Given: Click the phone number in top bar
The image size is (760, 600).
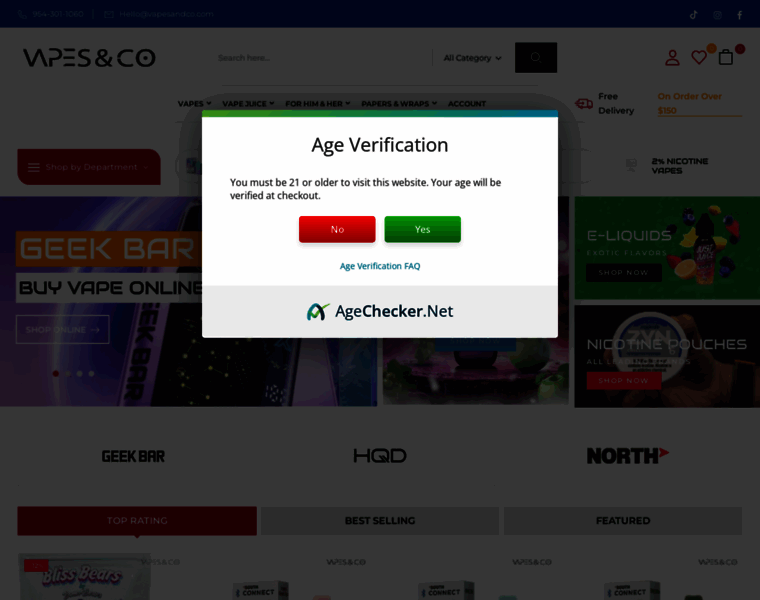Looking at the screenshot, I should [x=58, y=14].
